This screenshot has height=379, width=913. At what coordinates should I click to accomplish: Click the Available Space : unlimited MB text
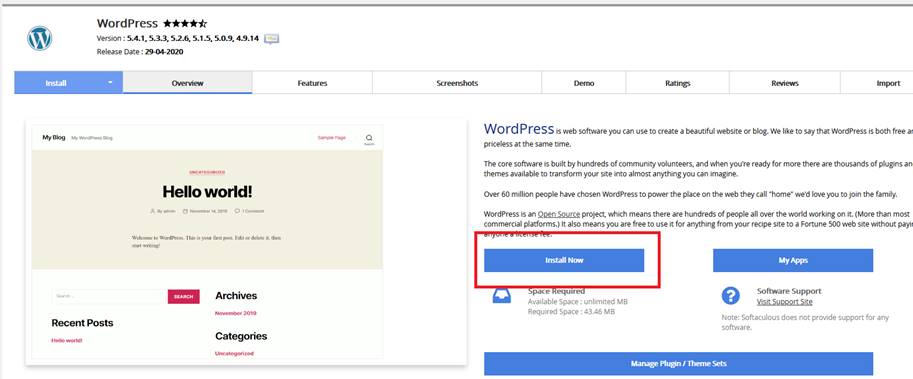578,302
